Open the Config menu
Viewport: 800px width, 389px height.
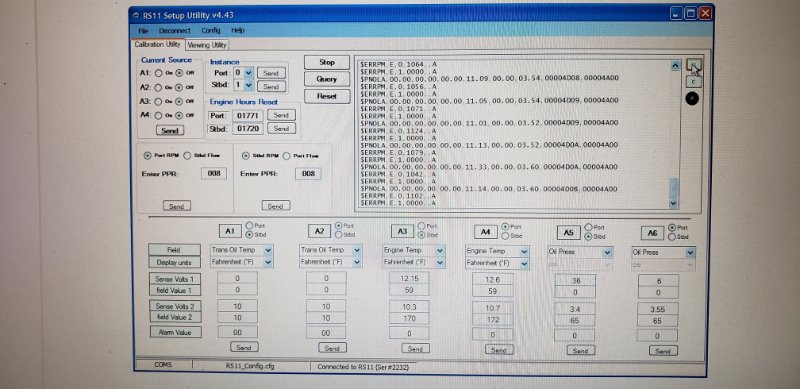click(211, 31)
